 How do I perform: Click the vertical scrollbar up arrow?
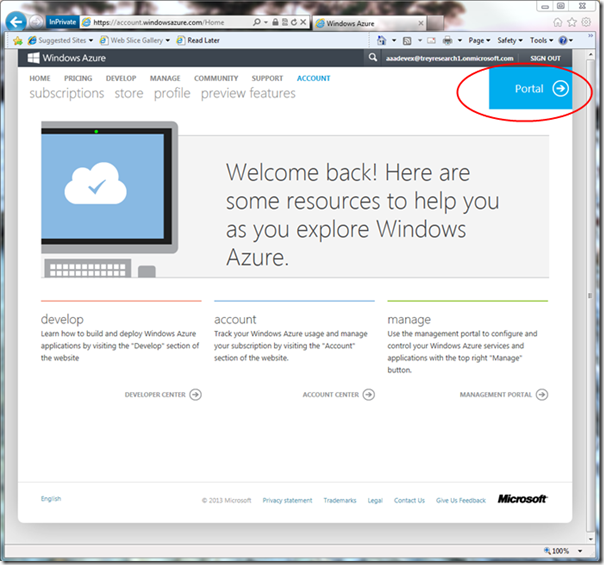pyautogui.click(x=590, y=55)
